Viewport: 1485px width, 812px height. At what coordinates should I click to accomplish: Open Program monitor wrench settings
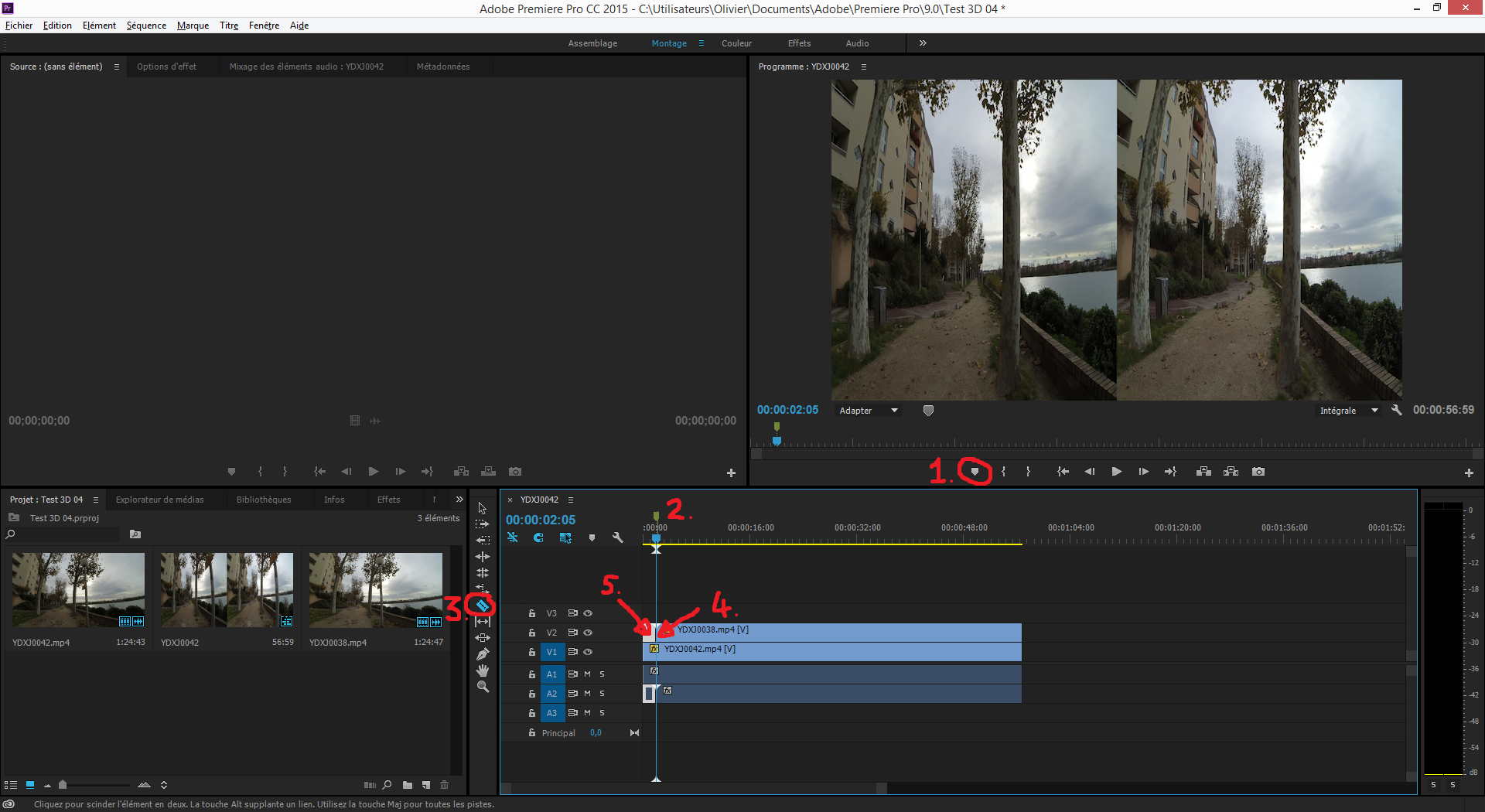tap(1396, 410)
